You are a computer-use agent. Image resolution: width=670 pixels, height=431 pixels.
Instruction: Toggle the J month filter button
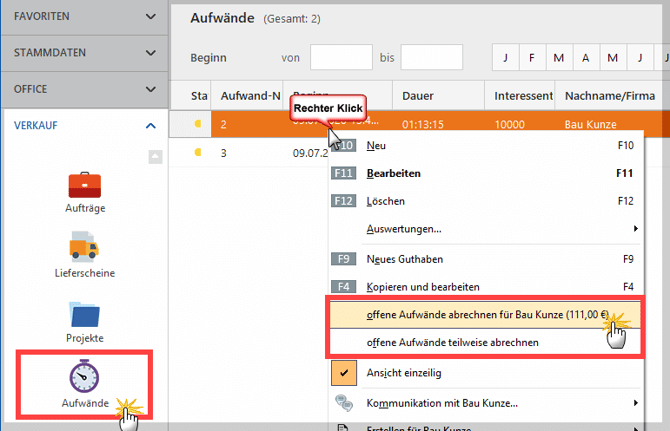coord(506,57)
